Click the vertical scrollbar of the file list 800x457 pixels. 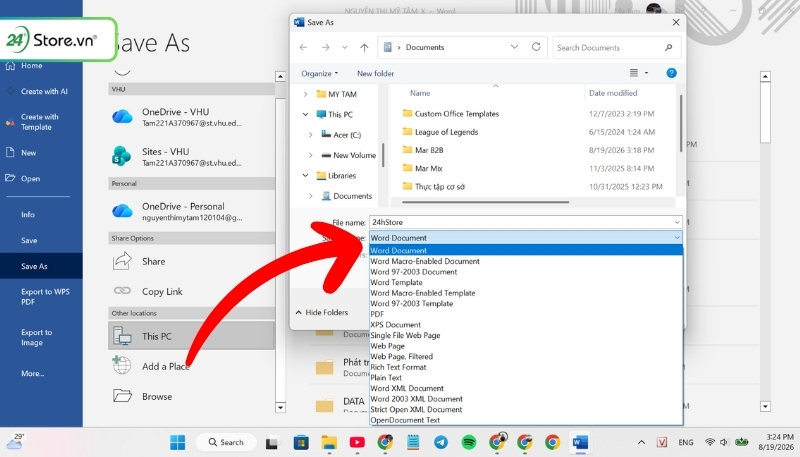click(681, 123)
